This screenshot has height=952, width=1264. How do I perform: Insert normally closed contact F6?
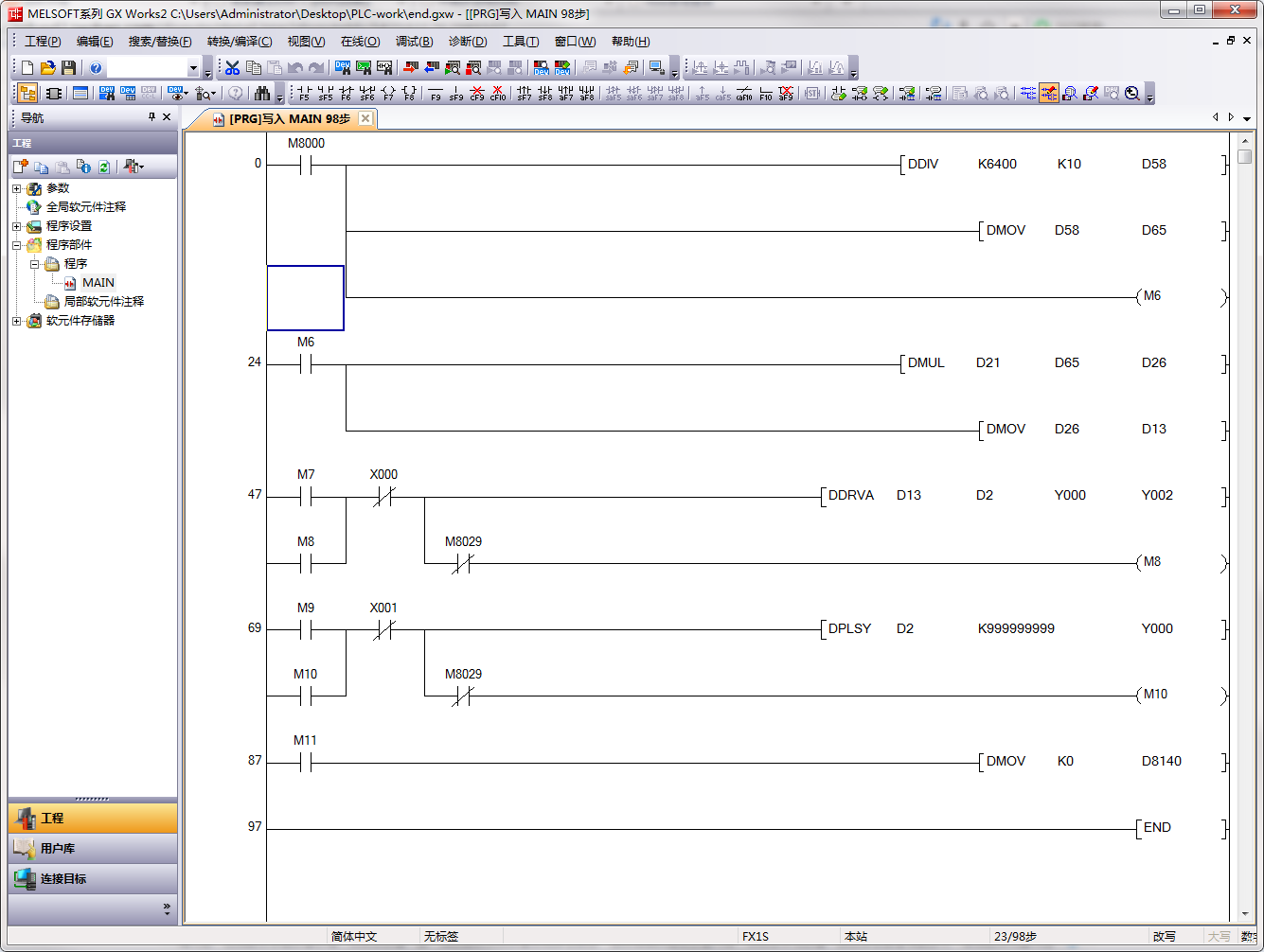(346, 93)
